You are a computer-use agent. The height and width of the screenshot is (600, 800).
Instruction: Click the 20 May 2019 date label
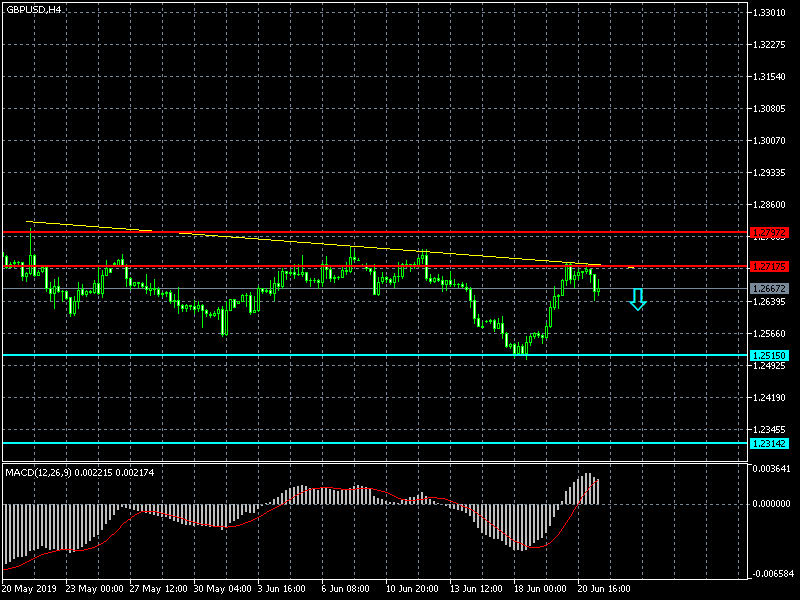(29, 589)
